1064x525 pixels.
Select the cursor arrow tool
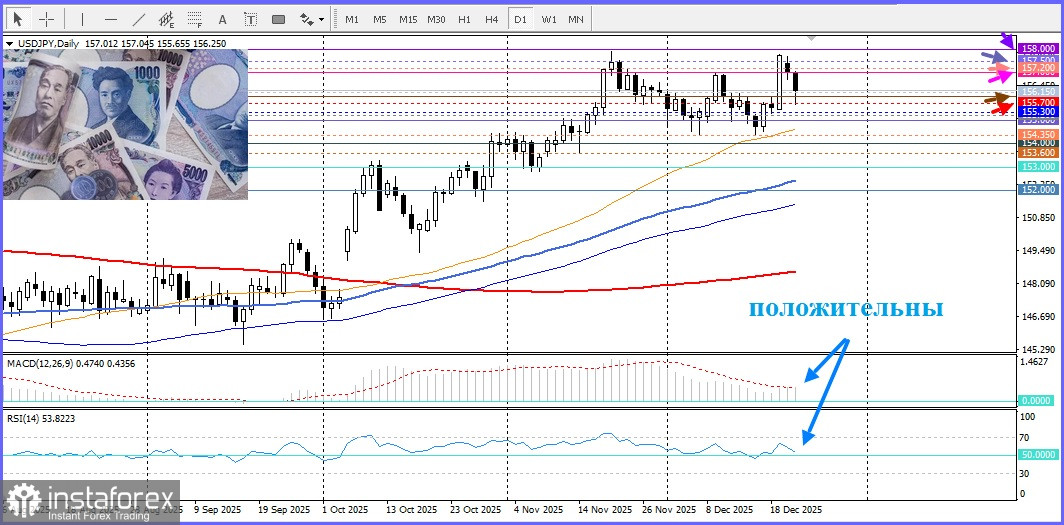(x=18, y=19)
